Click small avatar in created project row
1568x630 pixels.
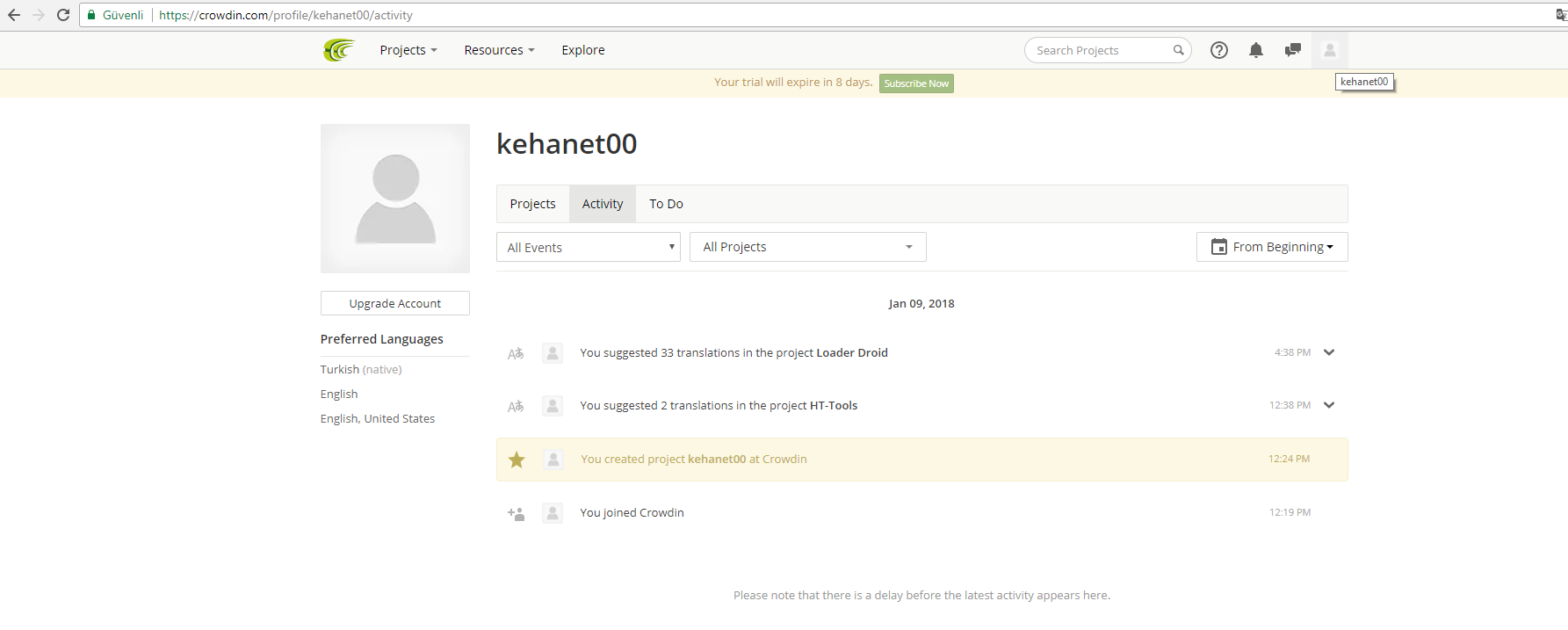click(553, 460)
